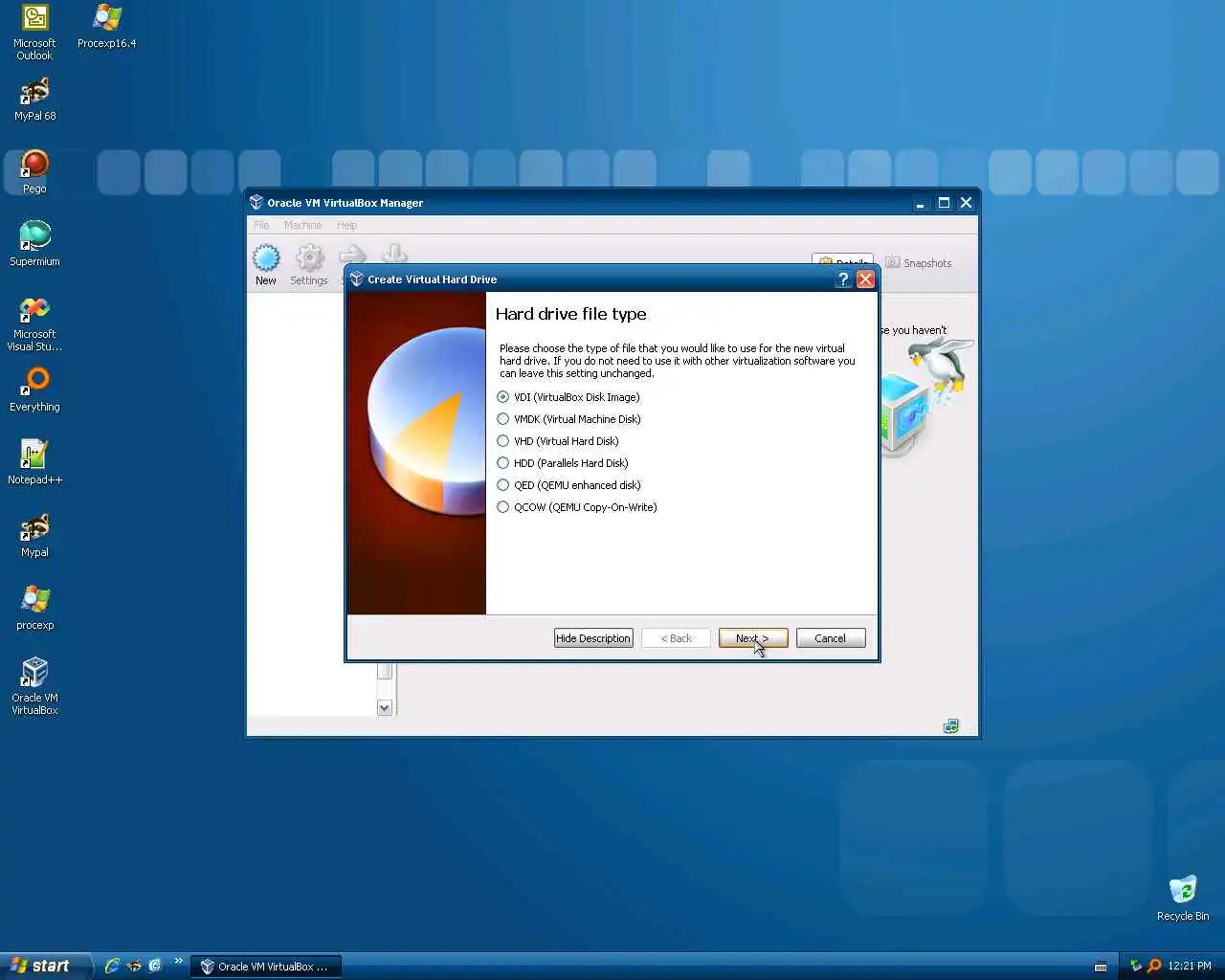Click the Cancel button in the wizard

pyautogui.click(x=831, y=638)
